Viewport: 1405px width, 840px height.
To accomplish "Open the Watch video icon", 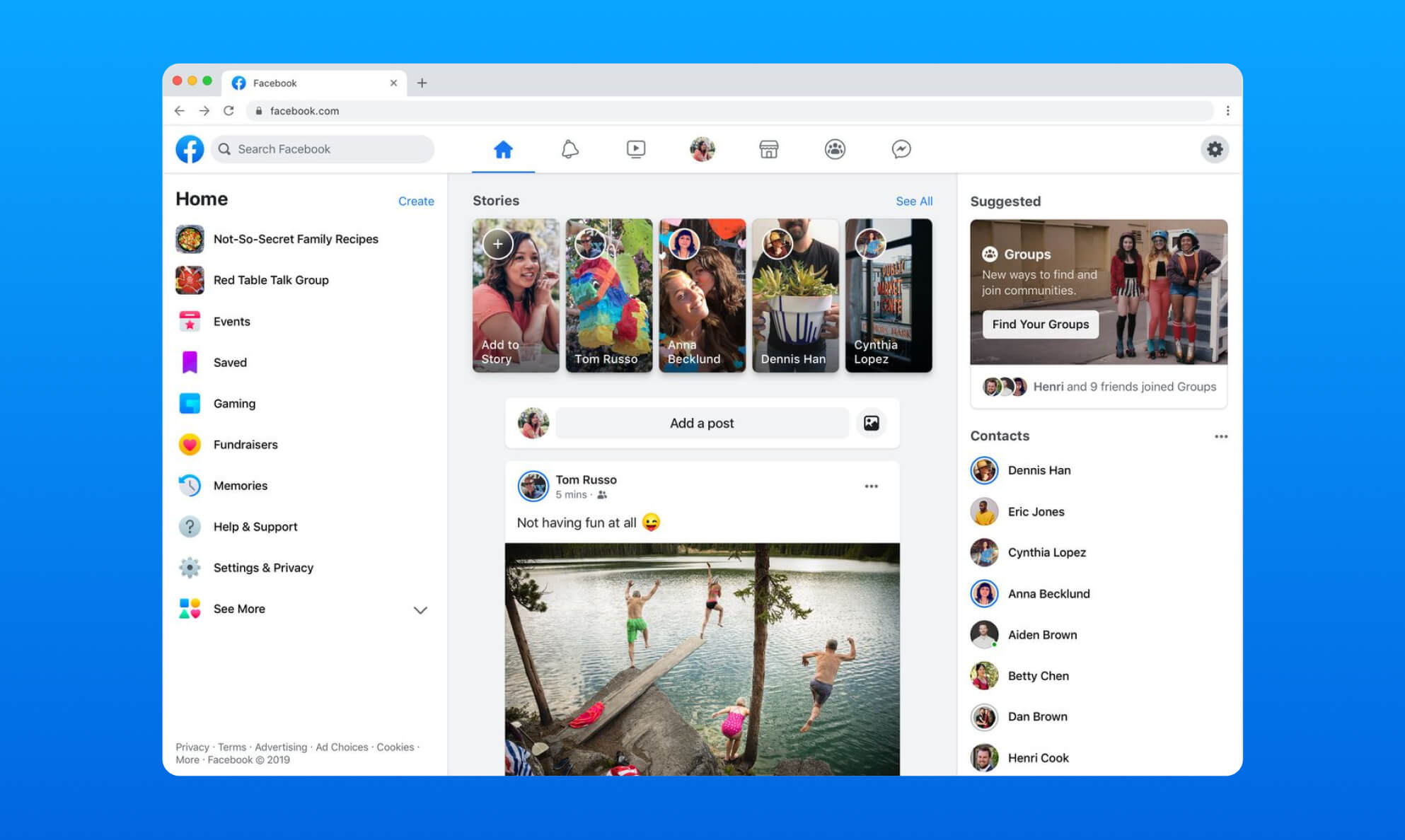I will click(635, 149).
